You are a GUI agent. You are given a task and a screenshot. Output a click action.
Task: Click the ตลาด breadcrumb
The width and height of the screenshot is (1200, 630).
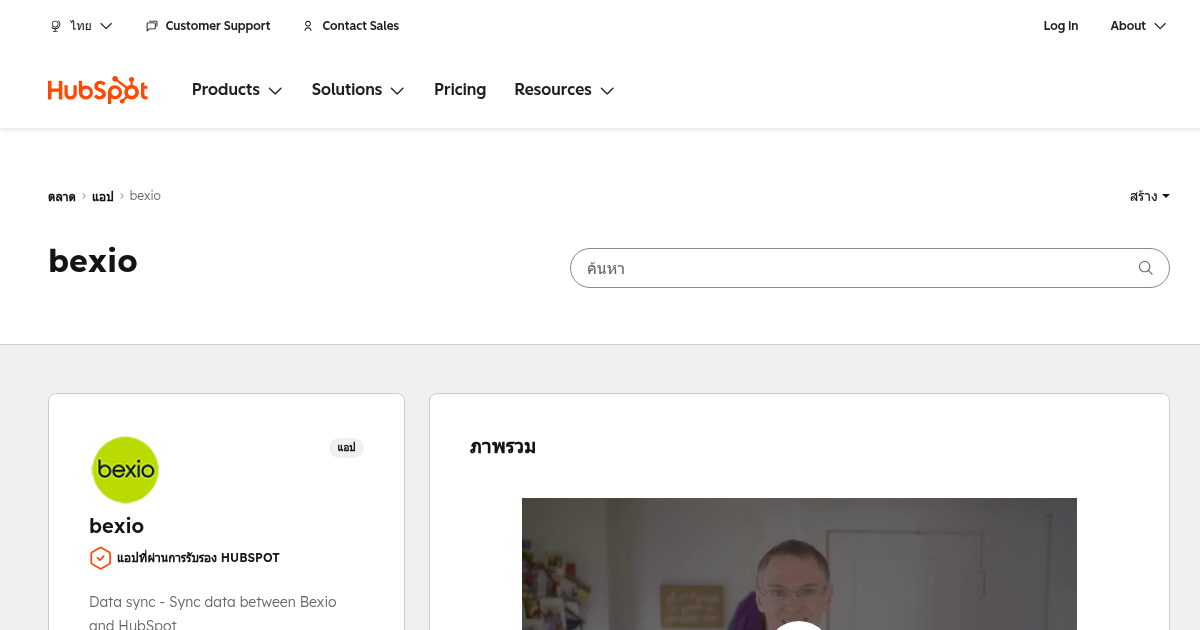tap(61, 196)
